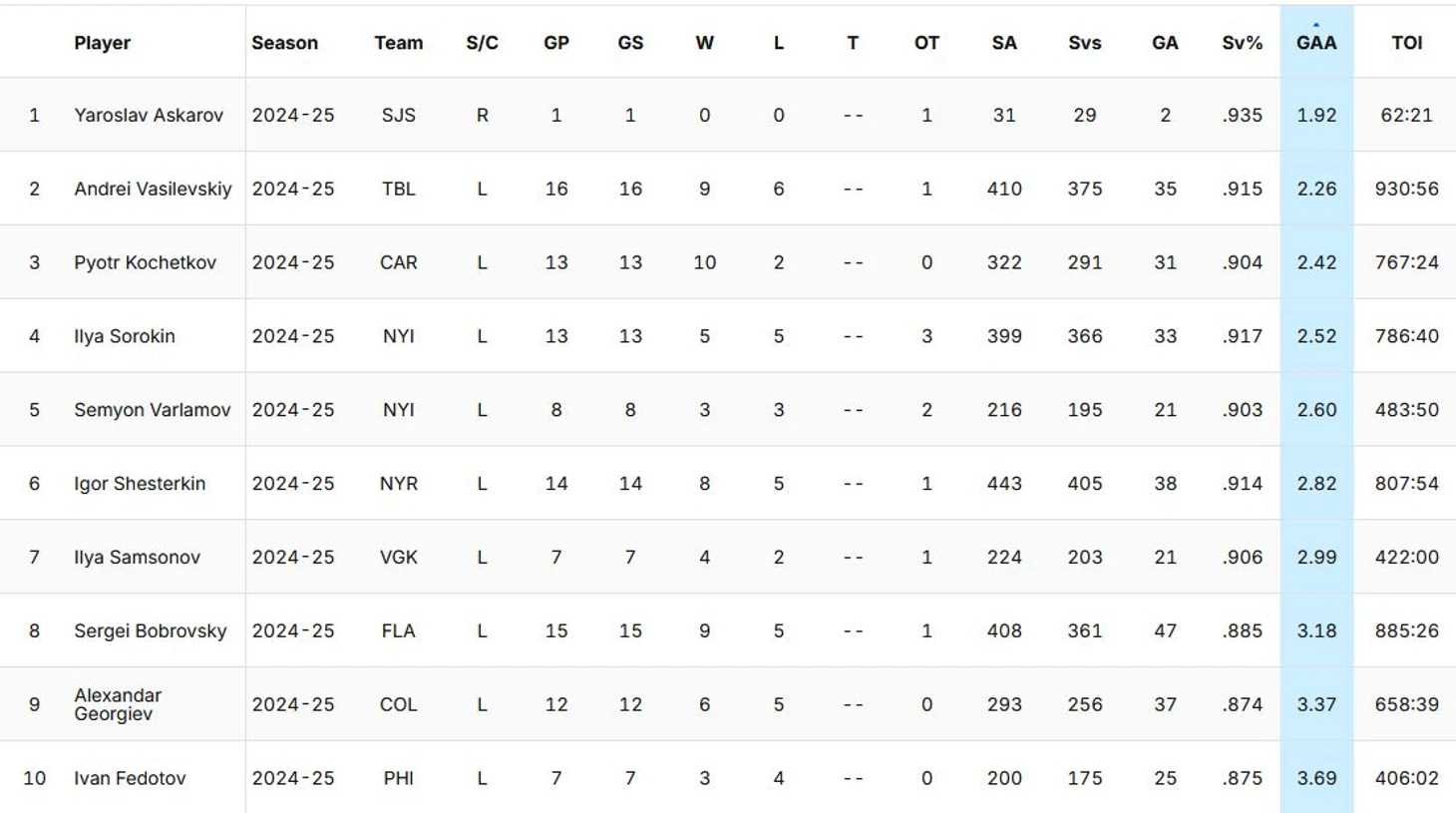
Task: Select Sergei Bobrovsky's name link
Action: click(x=150, y=630)
